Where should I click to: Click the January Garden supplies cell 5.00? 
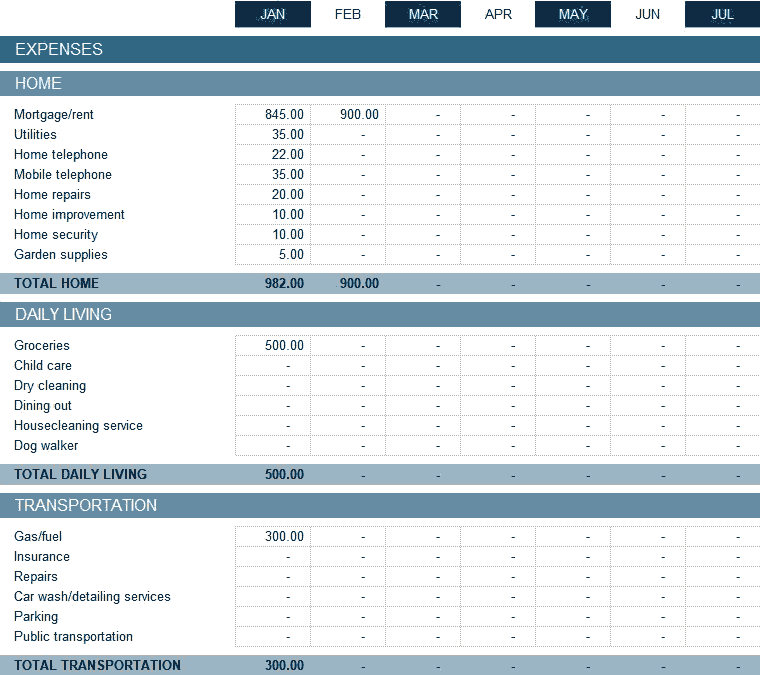[273, 255]
